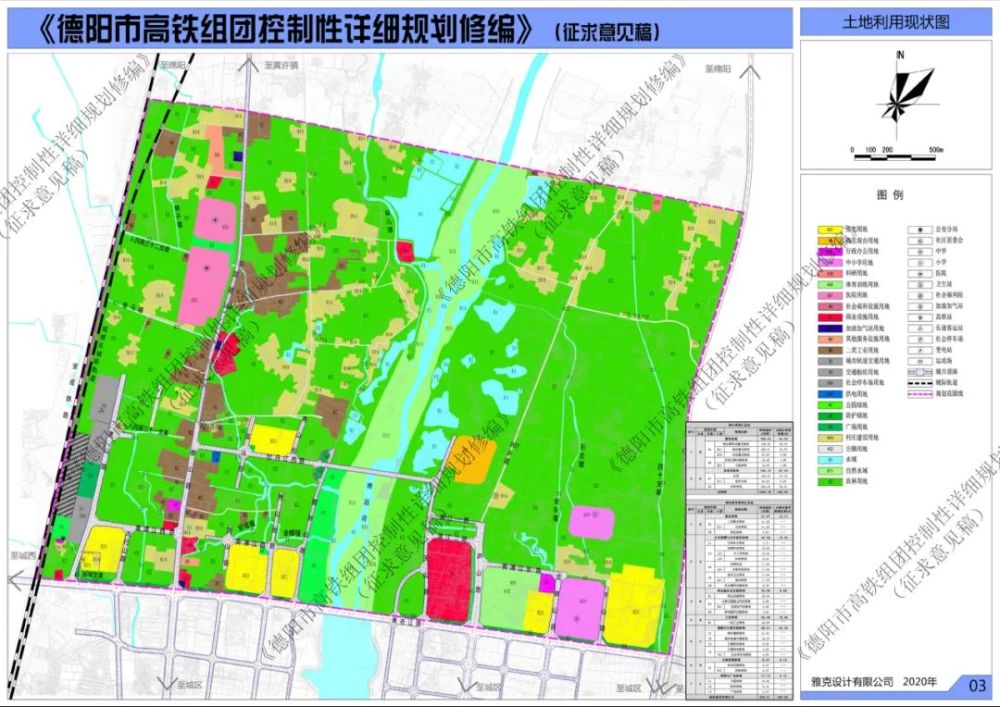Pick the 社会福利设施用地 legend swatch
Image resolution: width=1000 pixels, height=707 pixels.
coord(830,306)
